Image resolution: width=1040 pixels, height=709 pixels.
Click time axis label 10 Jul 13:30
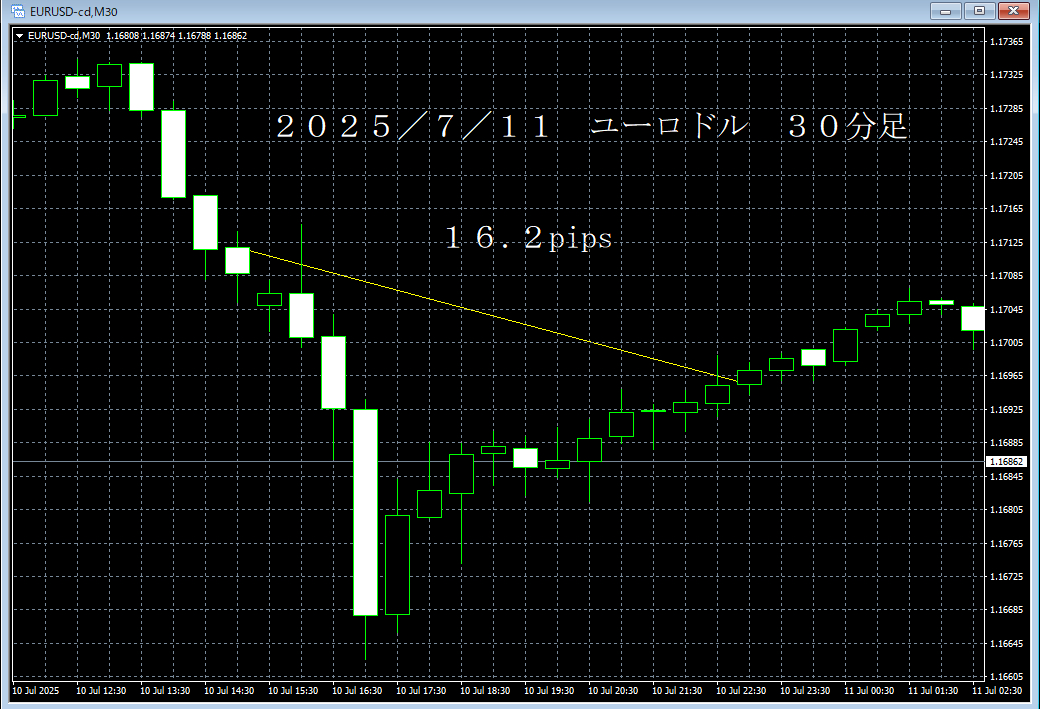(165, 691)
